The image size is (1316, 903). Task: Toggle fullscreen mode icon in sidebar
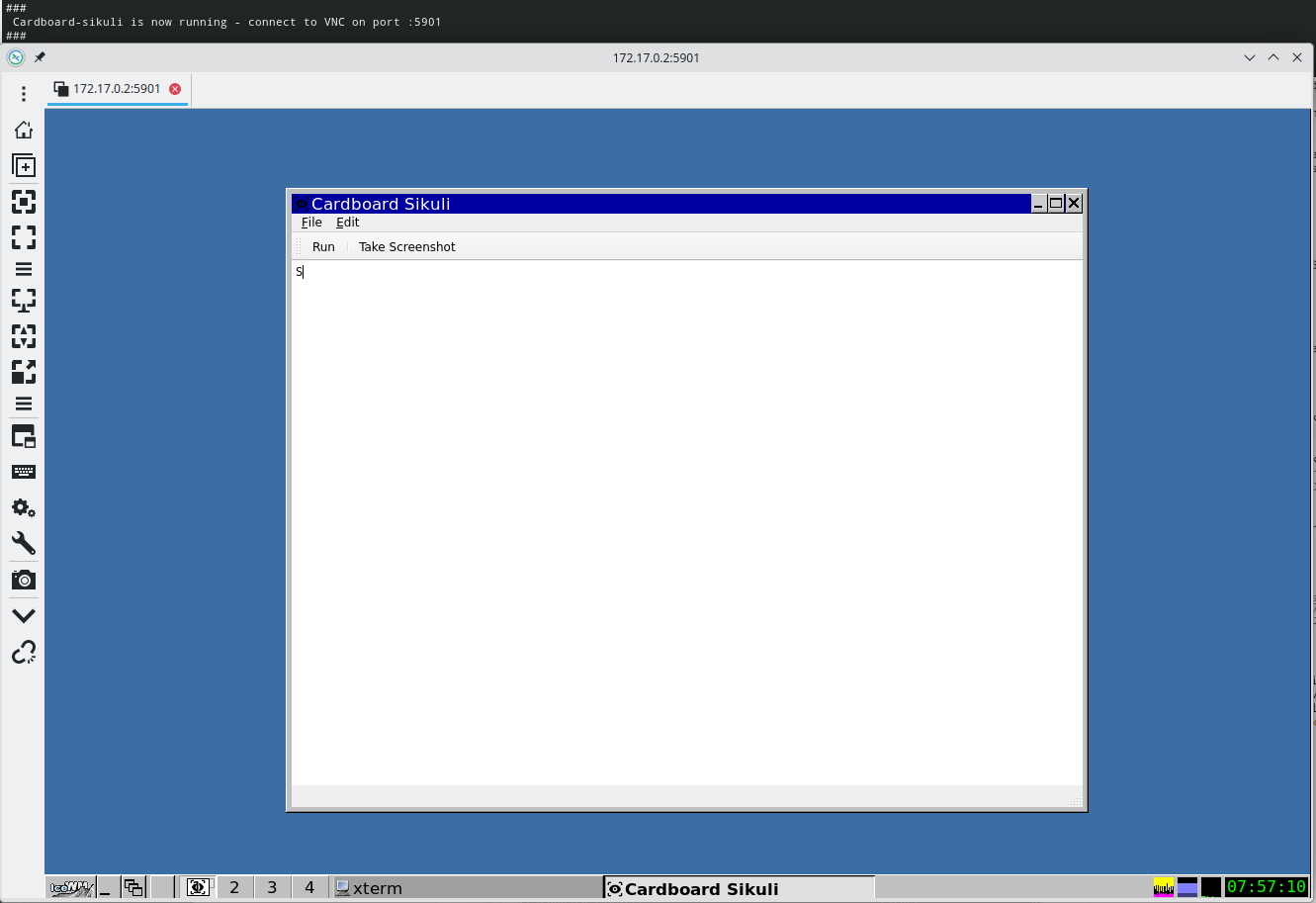(x=24, y=236)
